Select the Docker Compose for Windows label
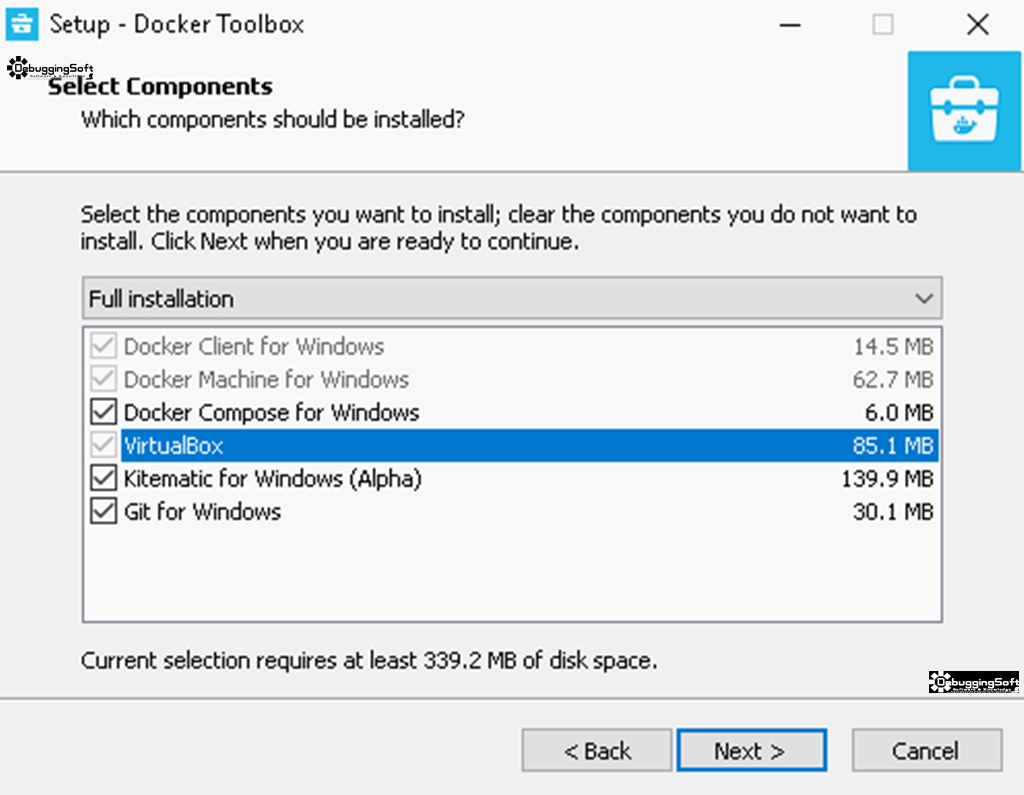 tap(271, 413)
